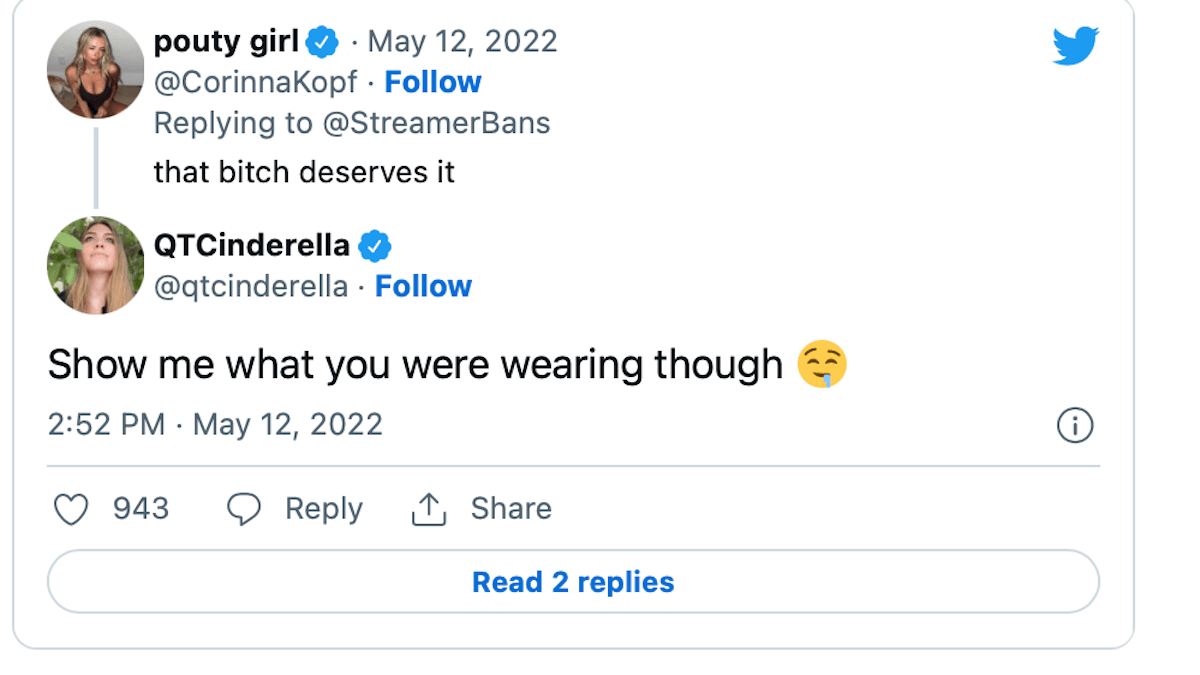Follow @qtcinderella account
1200x675 pixels.
tap(423, 286)
